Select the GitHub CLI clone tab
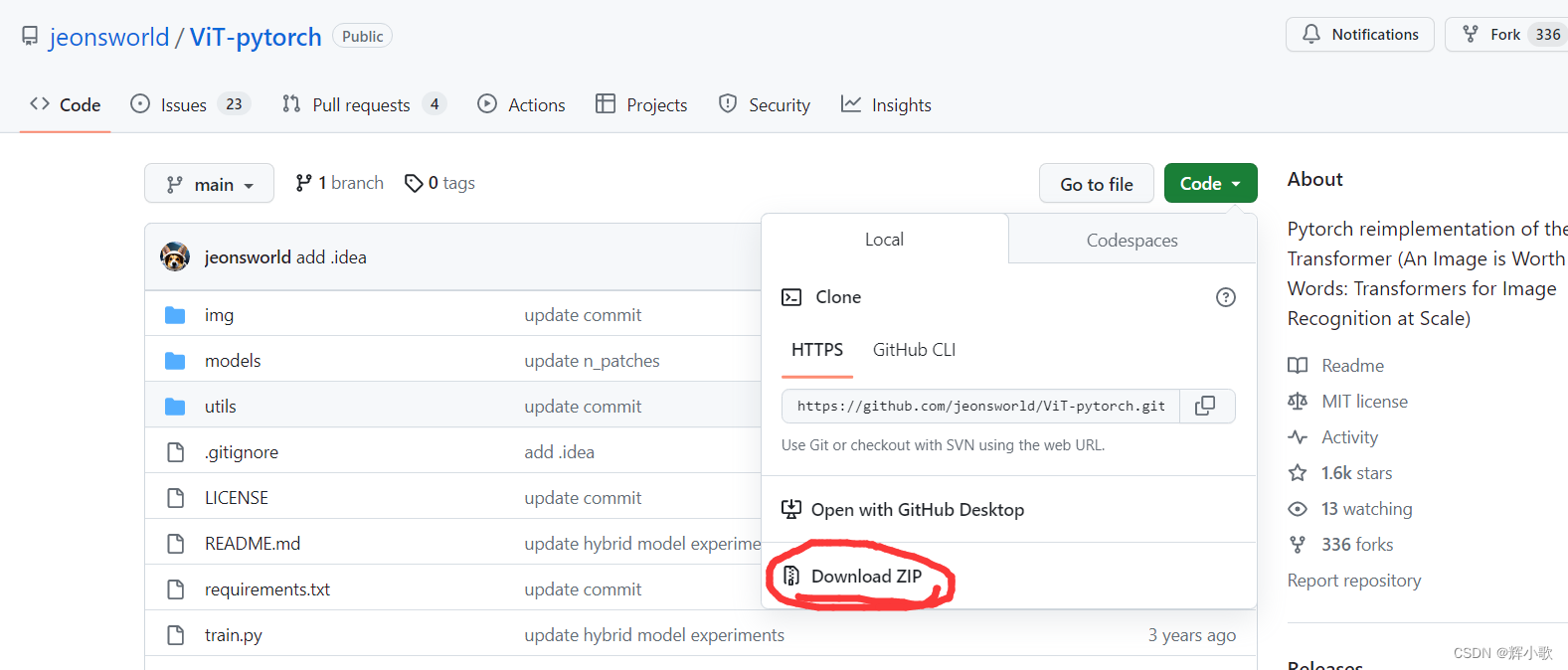The height and width of the screenshot is (670, 1568). (x=914, y=350)
